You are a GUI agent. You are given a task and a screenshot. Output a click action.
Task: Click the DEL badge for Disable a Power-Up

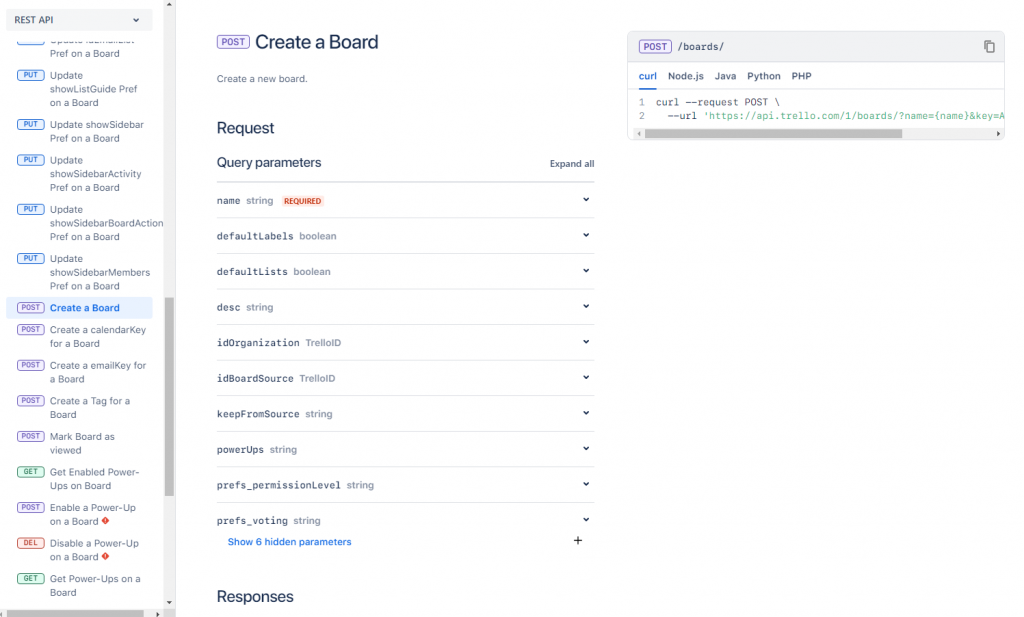tap(31, 543)
